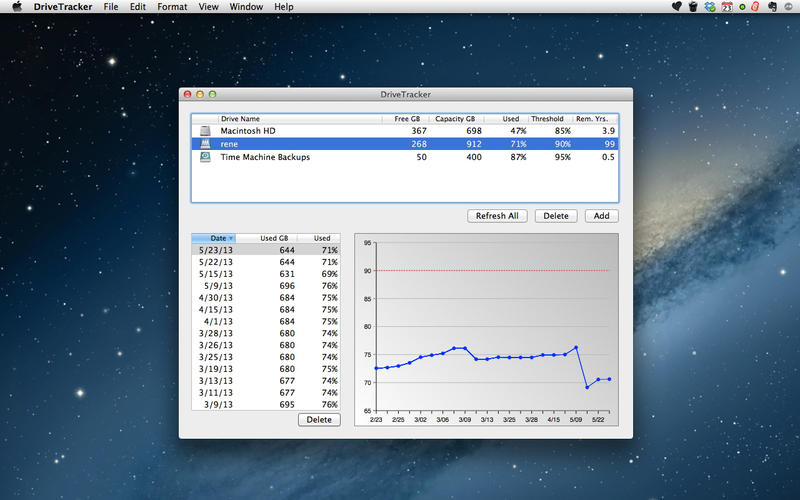Click the Drive Name column header
The image size is (800, 500).
point(300,119)
